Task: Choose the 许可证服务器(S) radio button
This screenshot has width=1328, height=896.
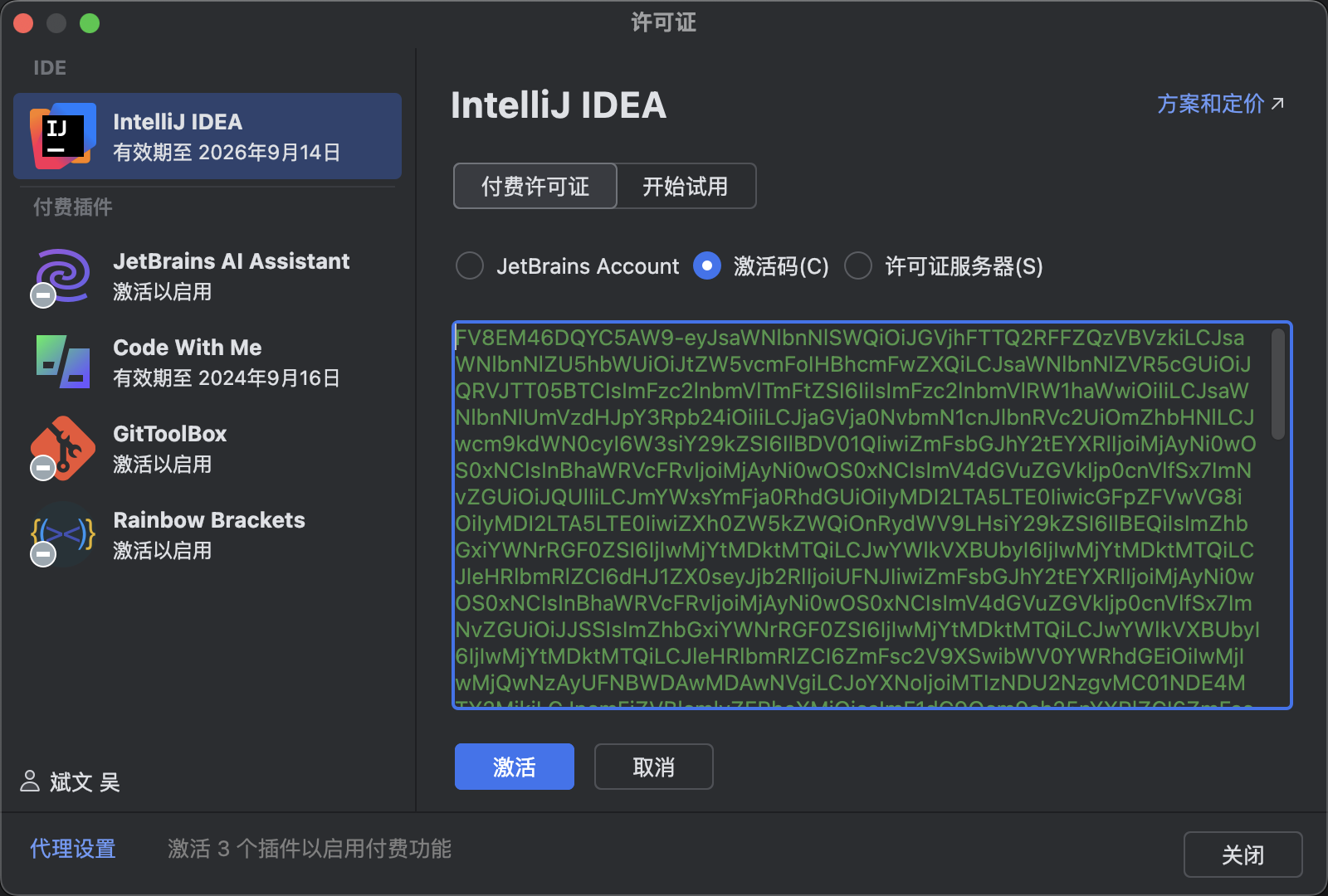Action: tap(858, 266)
